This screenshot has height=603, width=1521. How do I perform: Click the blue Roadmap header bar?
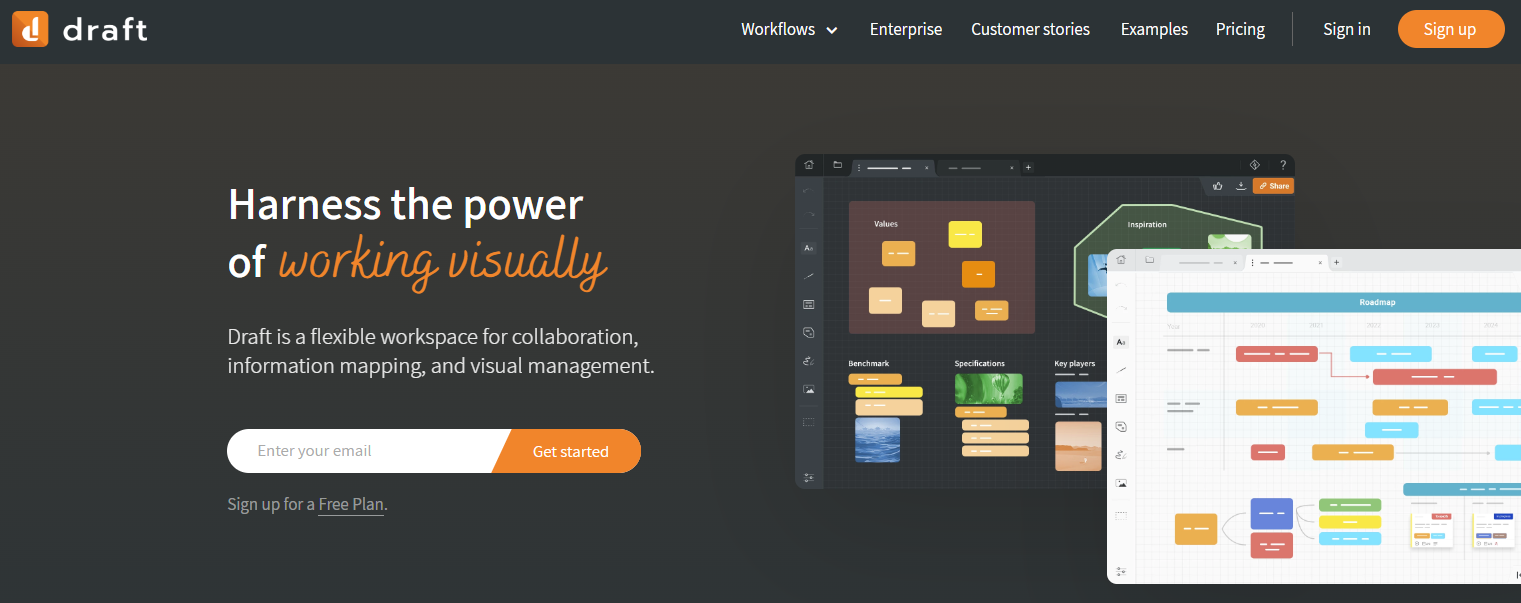pyautogui.click(x=1344, y=302)
